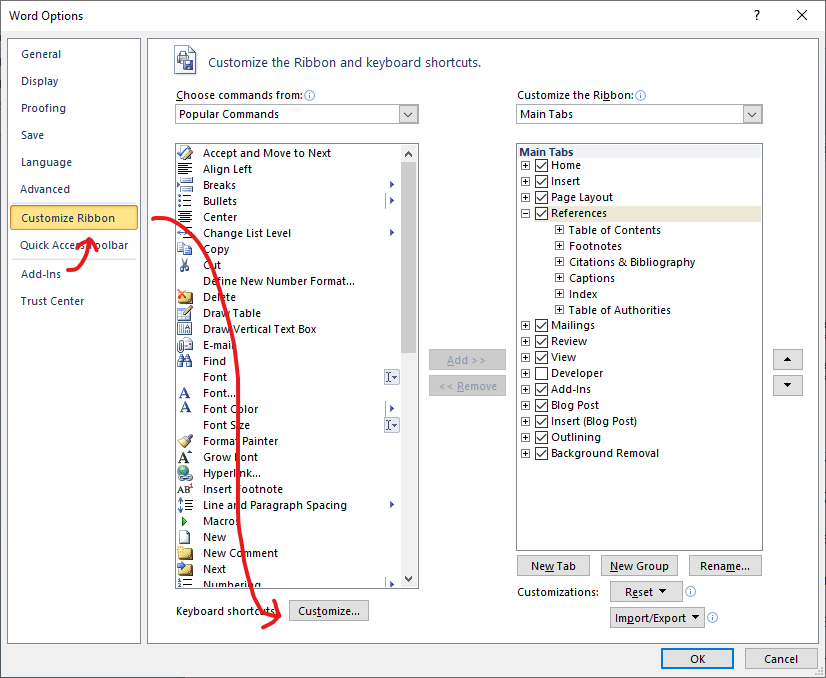Select Line and Paragraph Spacing icon
826x678 pixels.
[x=185, y=505]
